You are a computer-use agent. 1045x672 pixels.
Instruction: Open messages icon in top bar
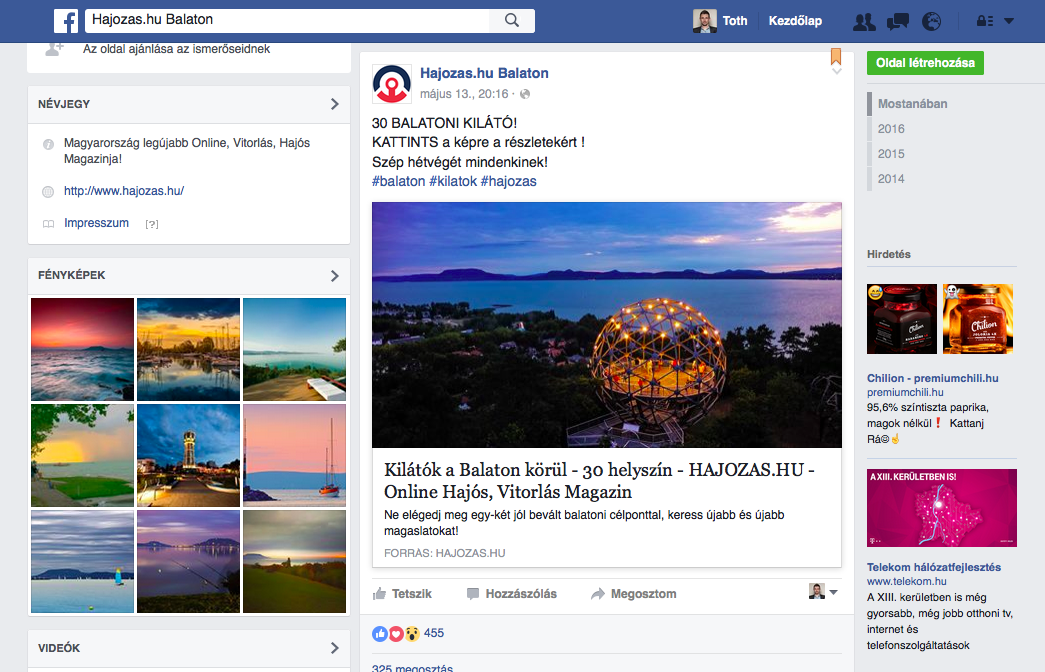point(898,21)
